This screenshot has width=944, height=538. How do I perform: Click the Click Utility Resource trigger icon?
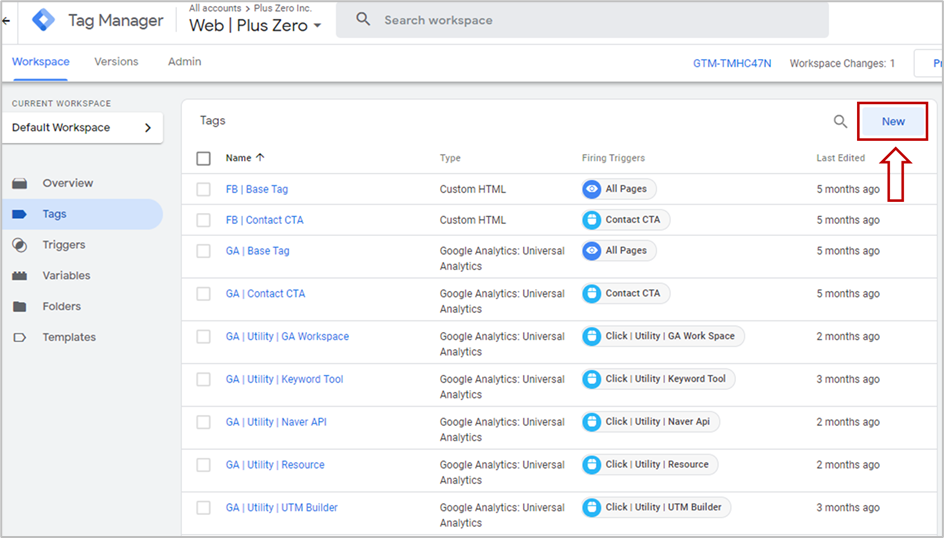coord(592,464)
